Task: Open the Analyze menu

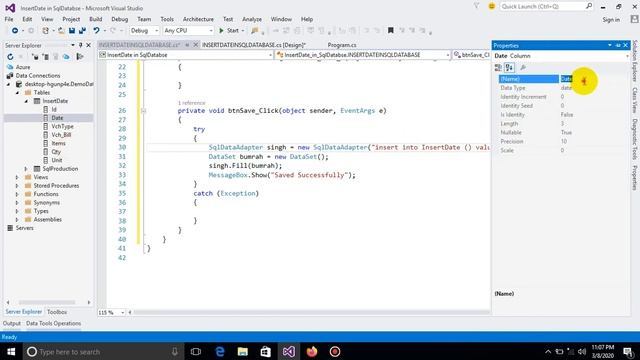Action: tap(252, 19)
